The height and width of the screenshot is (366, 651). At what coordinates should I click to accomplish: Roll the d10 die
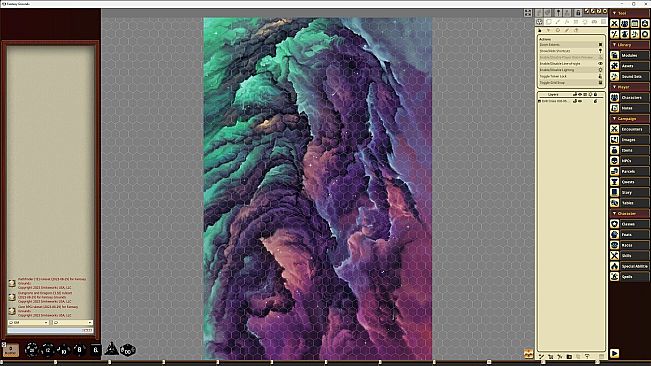tap(64, 350)
